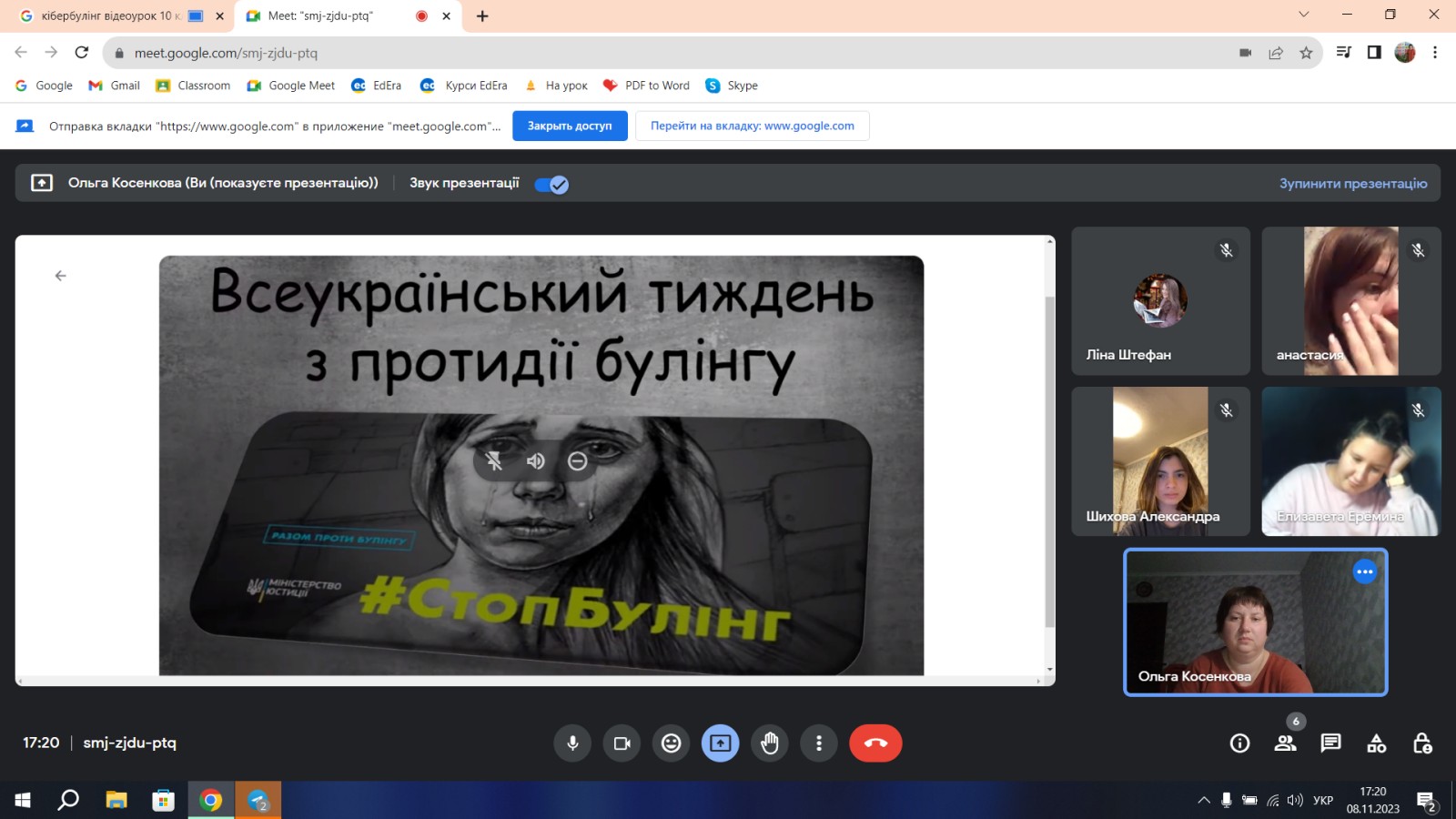
Task: Switch to the кібербулінг відеоурок tab
Action: click(x=109, y=15)
